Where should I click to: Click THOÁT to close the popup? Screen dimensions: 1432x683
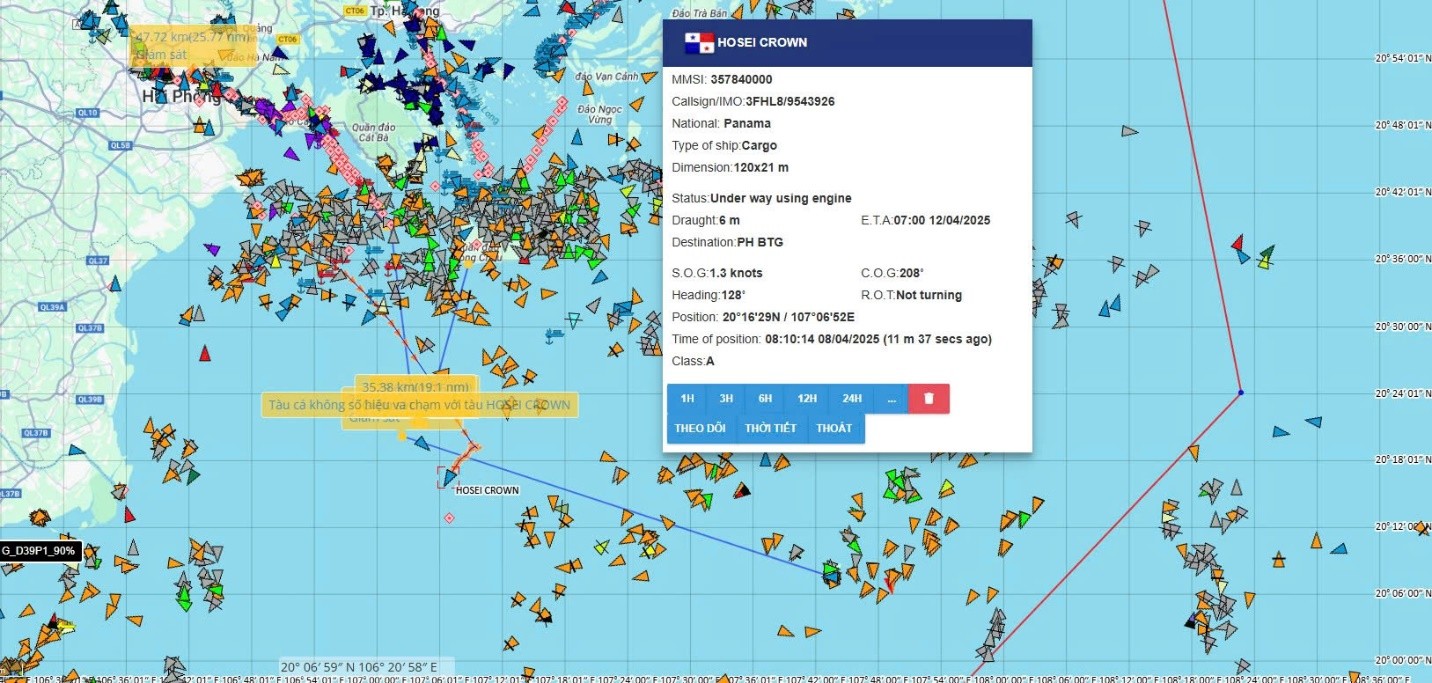834,428
